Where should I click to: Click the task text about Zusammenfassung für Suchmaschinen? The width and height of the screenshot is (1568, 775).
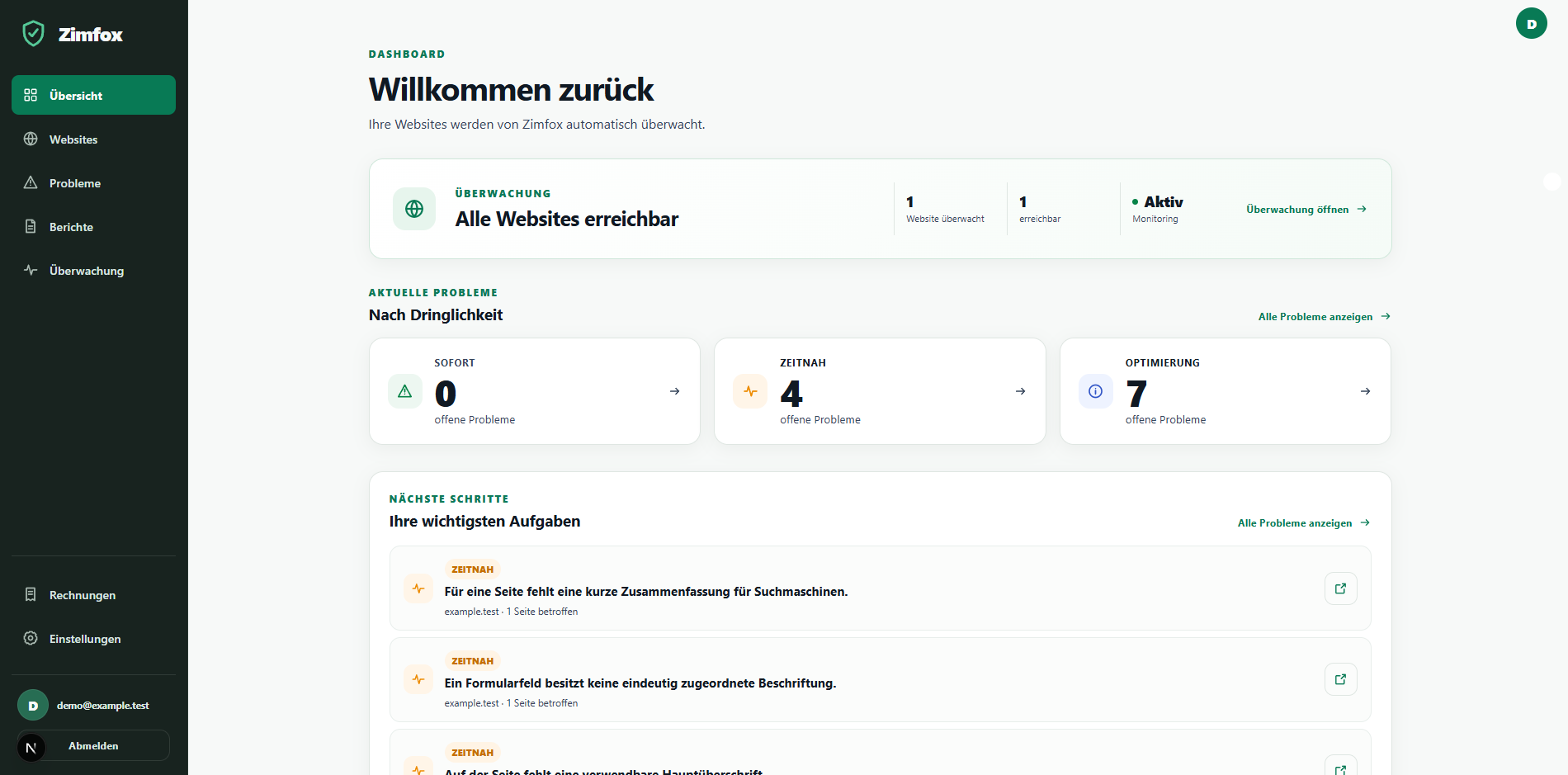(x=645, y=592)
